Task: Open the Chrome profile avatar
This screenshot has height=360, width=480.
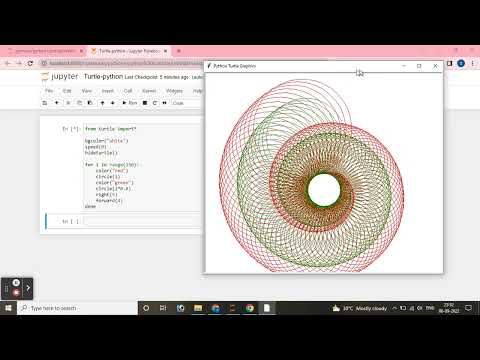Action: [x=461, y=63]
